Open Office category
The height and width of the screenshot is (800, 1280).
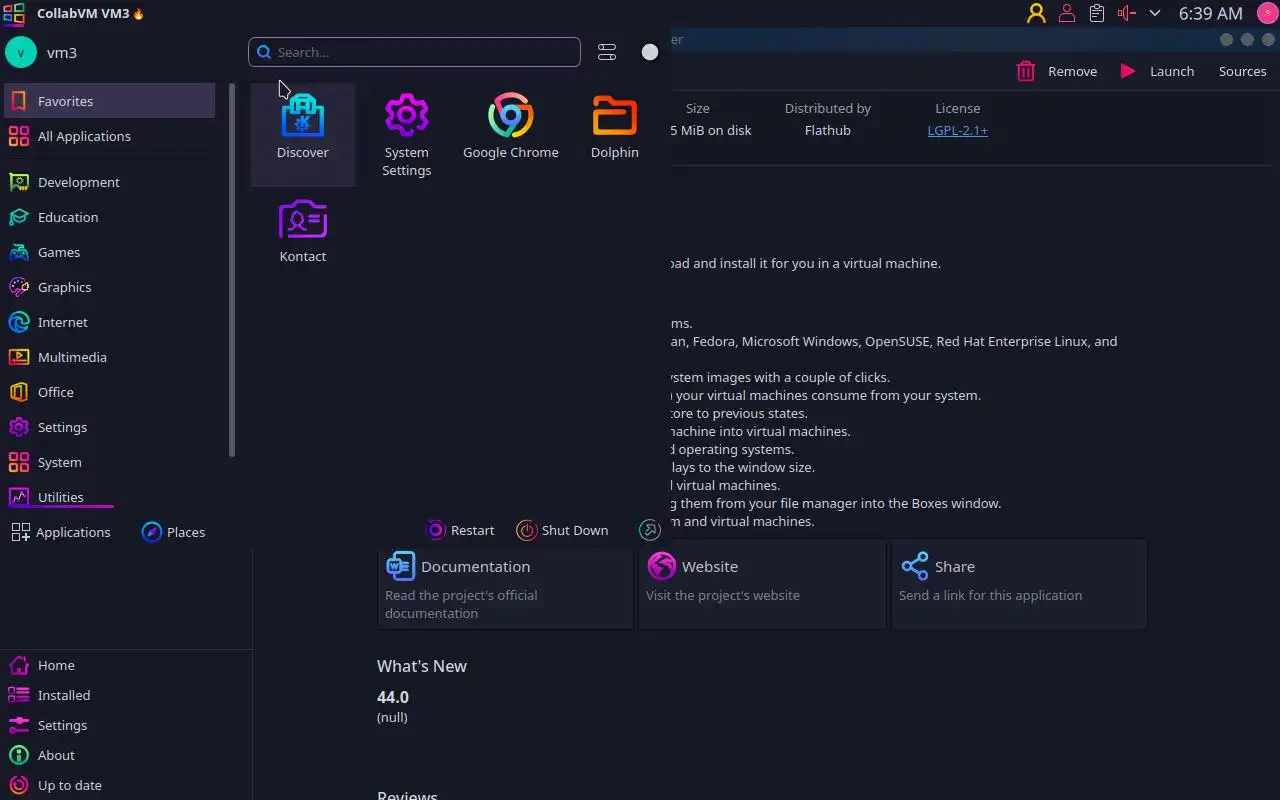[x=110, y=392]
